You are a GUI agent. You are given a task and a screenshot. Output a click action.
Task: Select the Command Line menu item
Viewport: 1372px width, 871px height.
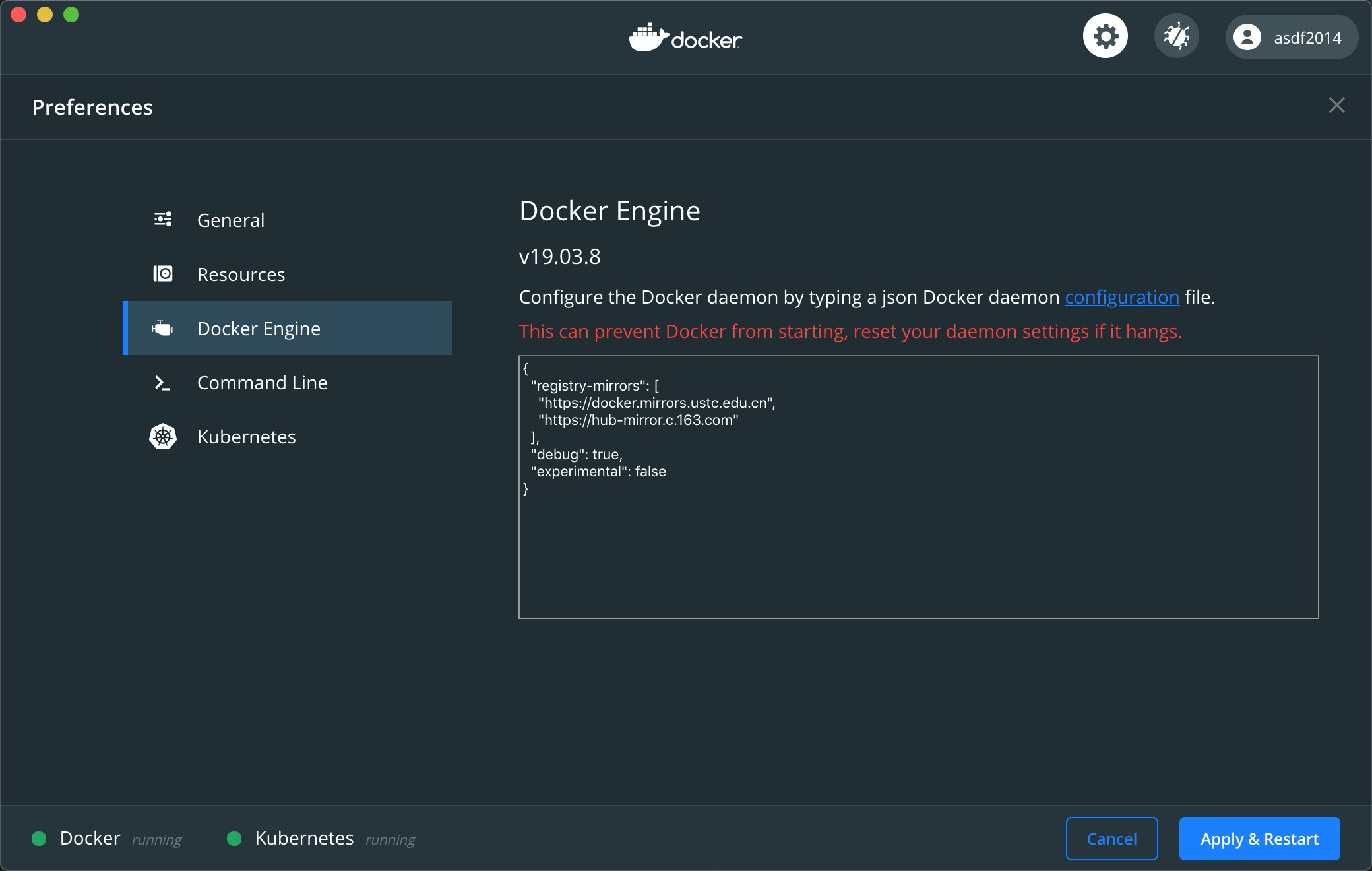262,383
